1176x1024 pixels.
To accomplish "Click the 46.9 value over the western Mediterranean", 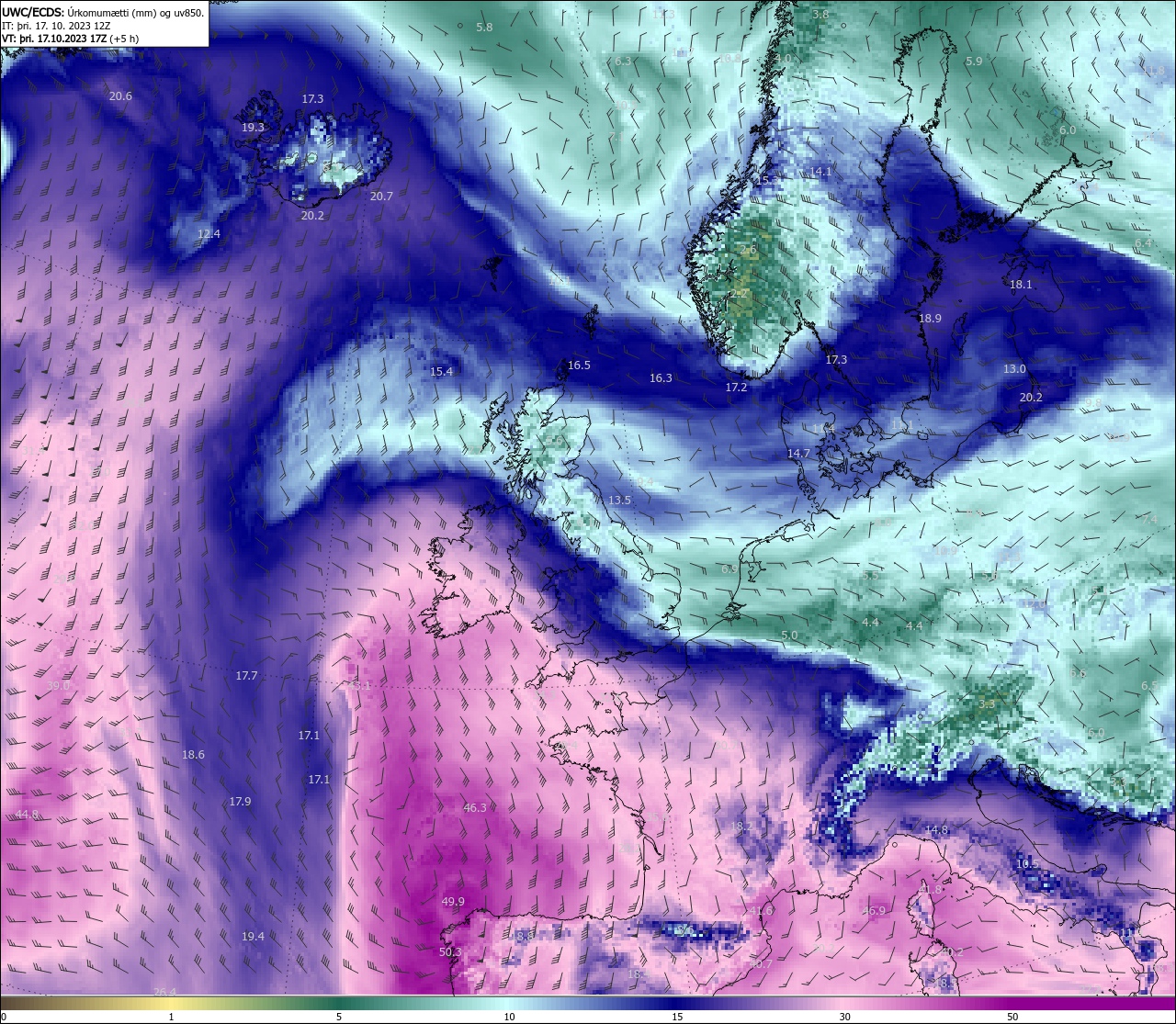I will [873, 911].
